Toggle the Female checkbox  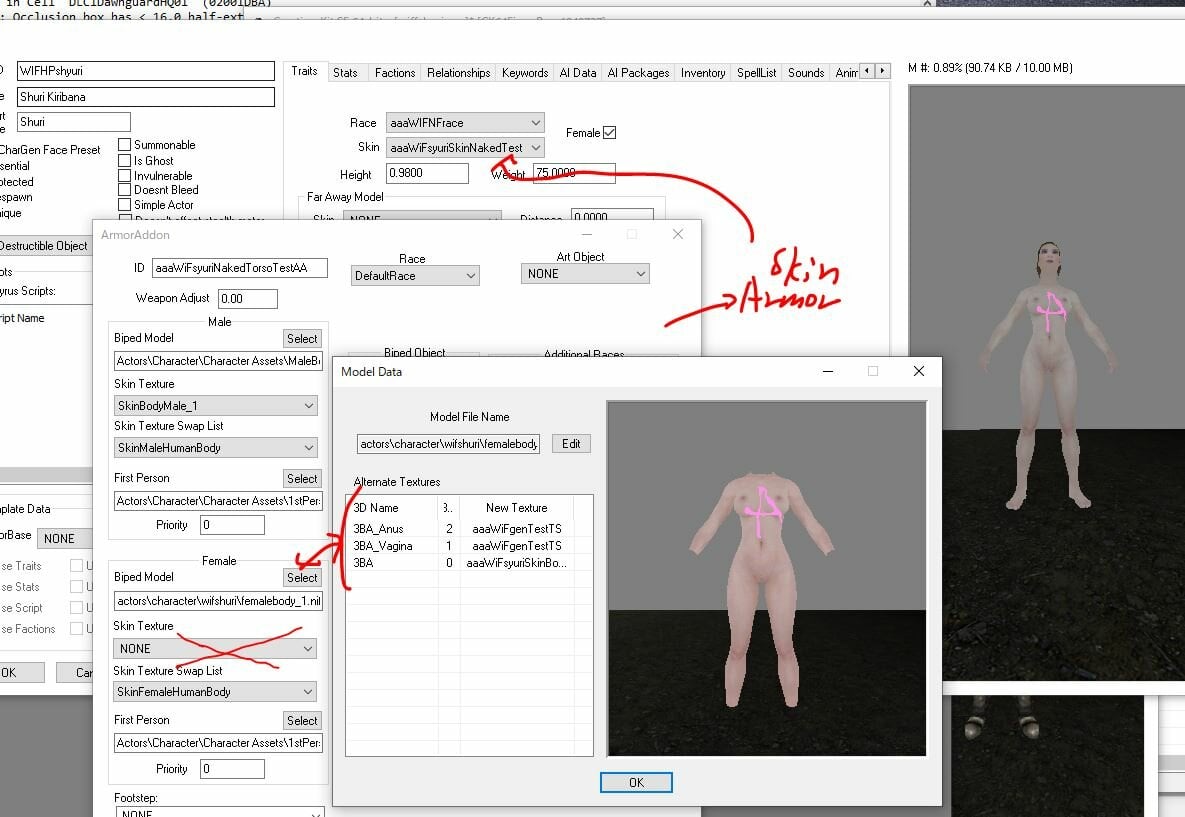point(609,132)
